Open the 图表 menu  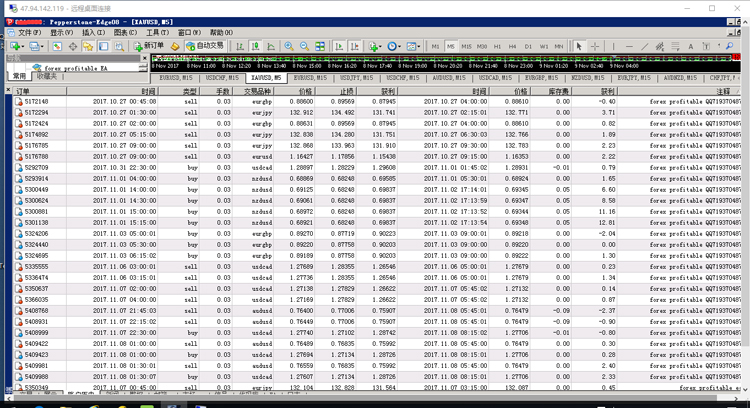(125, 33)
